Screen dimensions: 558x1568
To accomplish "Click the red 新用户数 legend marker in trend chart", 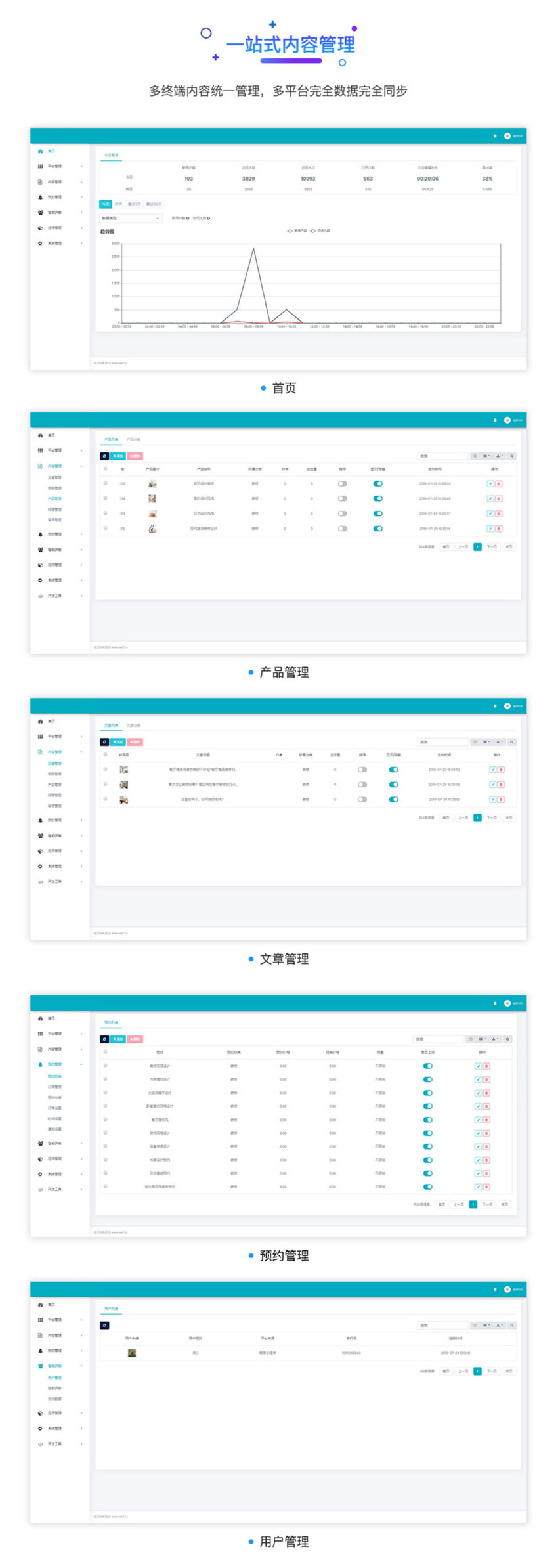I will pos(290,230).
